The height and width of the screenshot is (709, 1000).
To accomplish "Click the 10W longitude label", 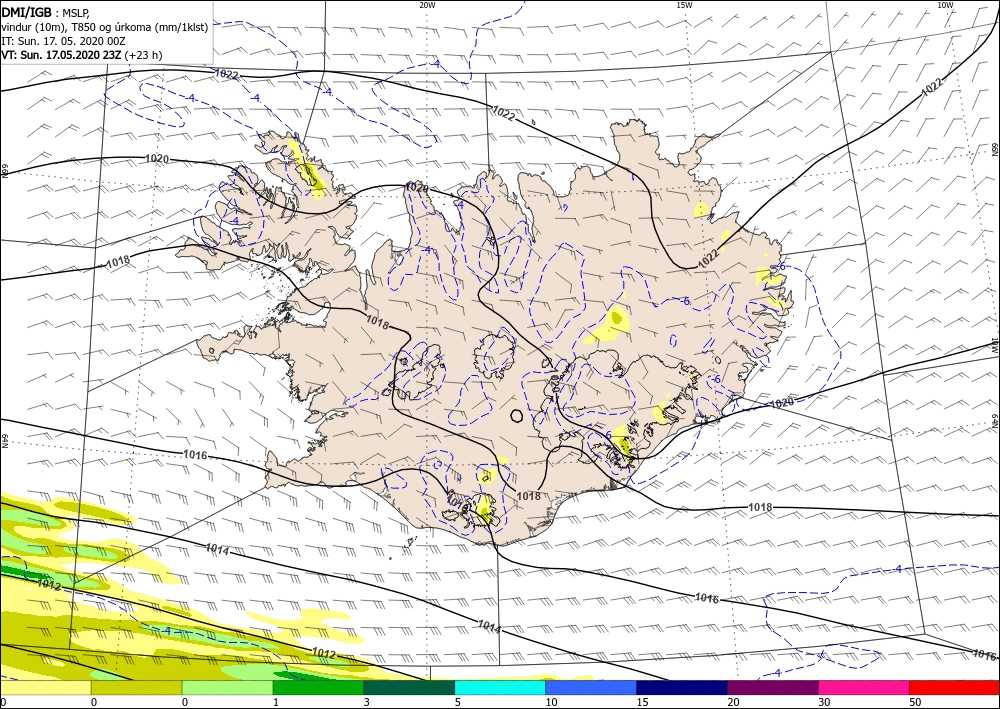I will tap(945, 5).
